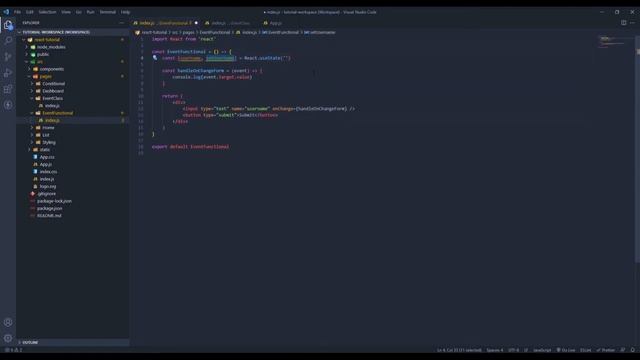Click the Split Editor icon
Viewport: 640px width, 360px height.
pyautogui.click(x=624, y=23)
